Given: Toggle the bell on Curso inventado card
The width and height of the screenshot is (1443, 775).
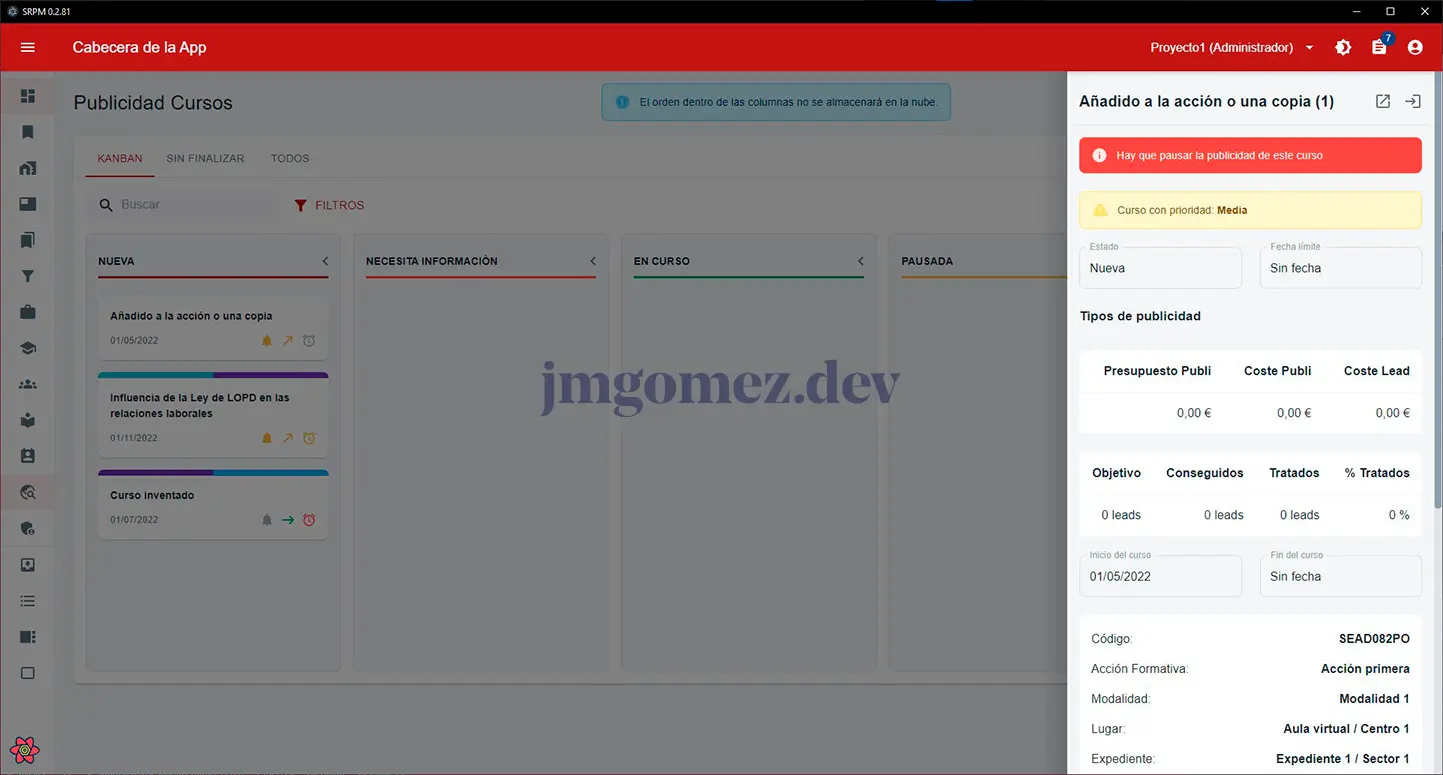Looking at the screenshot, I should click(x=267, y=520).
